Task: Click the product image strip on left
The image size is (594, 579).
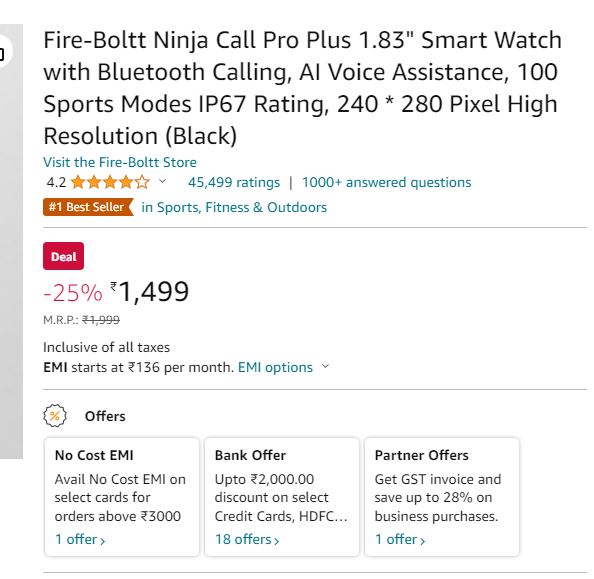Action: coord(11,241)
